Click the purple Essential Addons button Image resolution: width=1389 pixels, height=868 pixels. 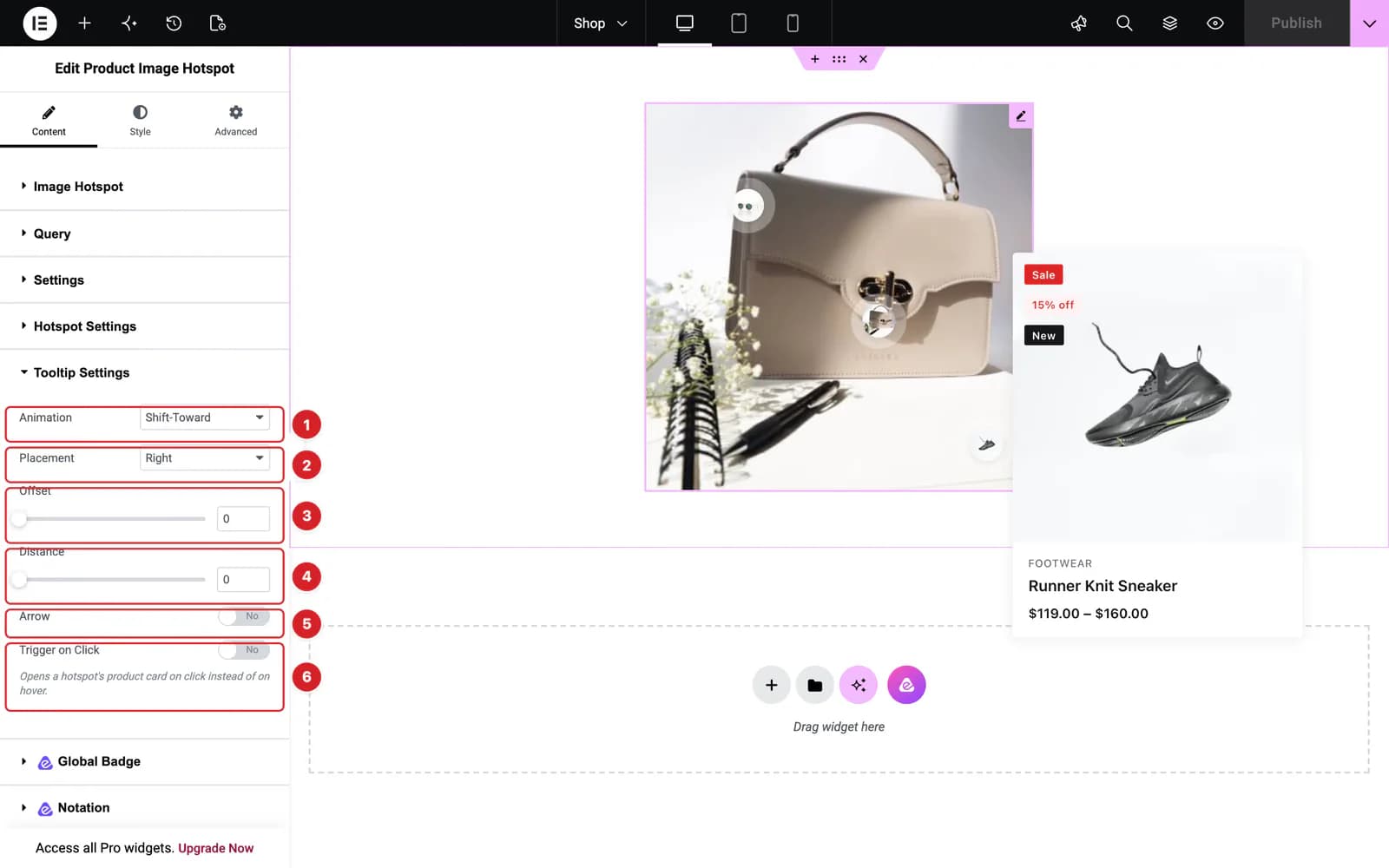pos(906,685)
